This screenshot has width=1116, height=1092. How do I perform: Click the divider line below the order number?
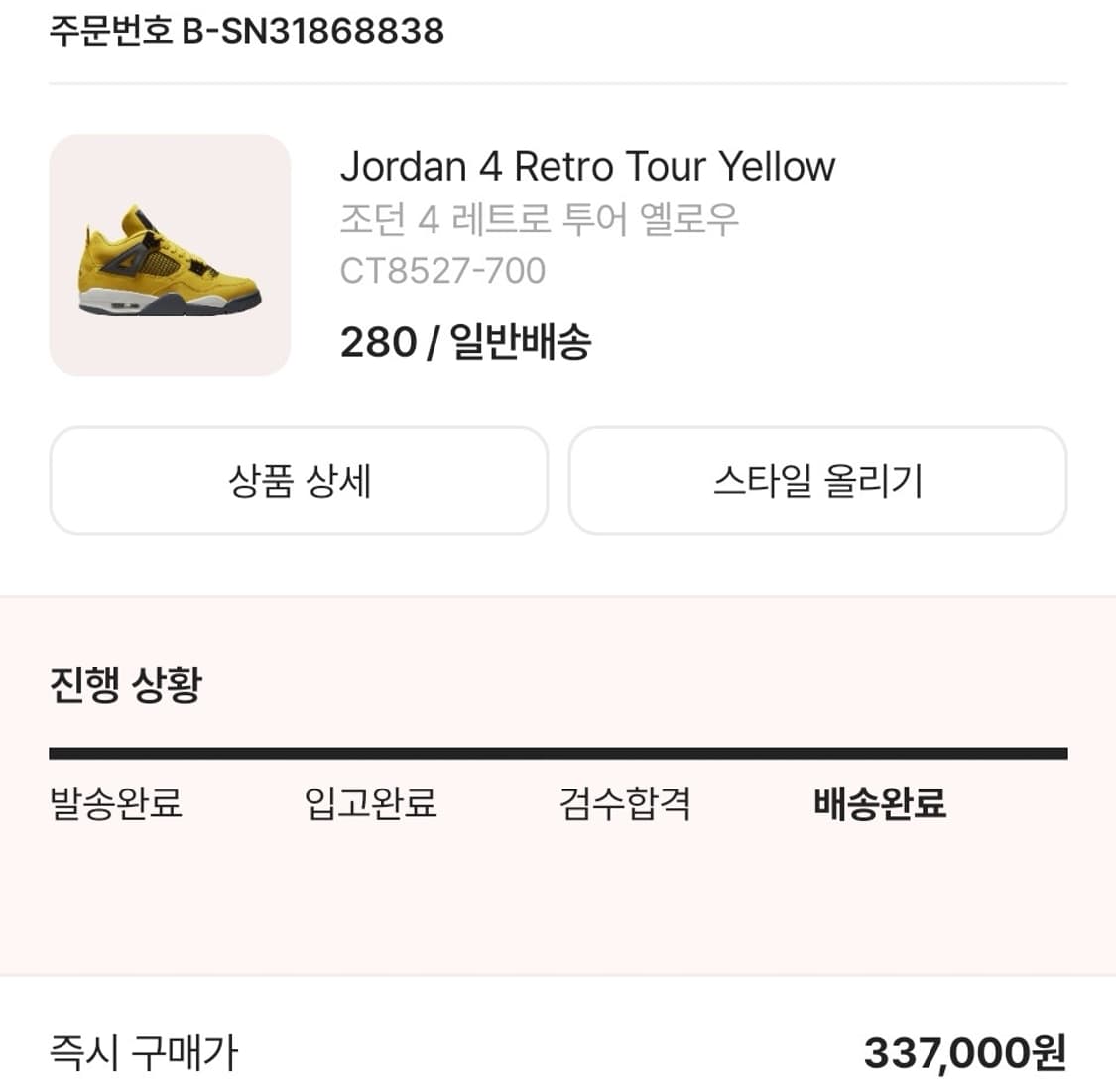coord(558,84)
